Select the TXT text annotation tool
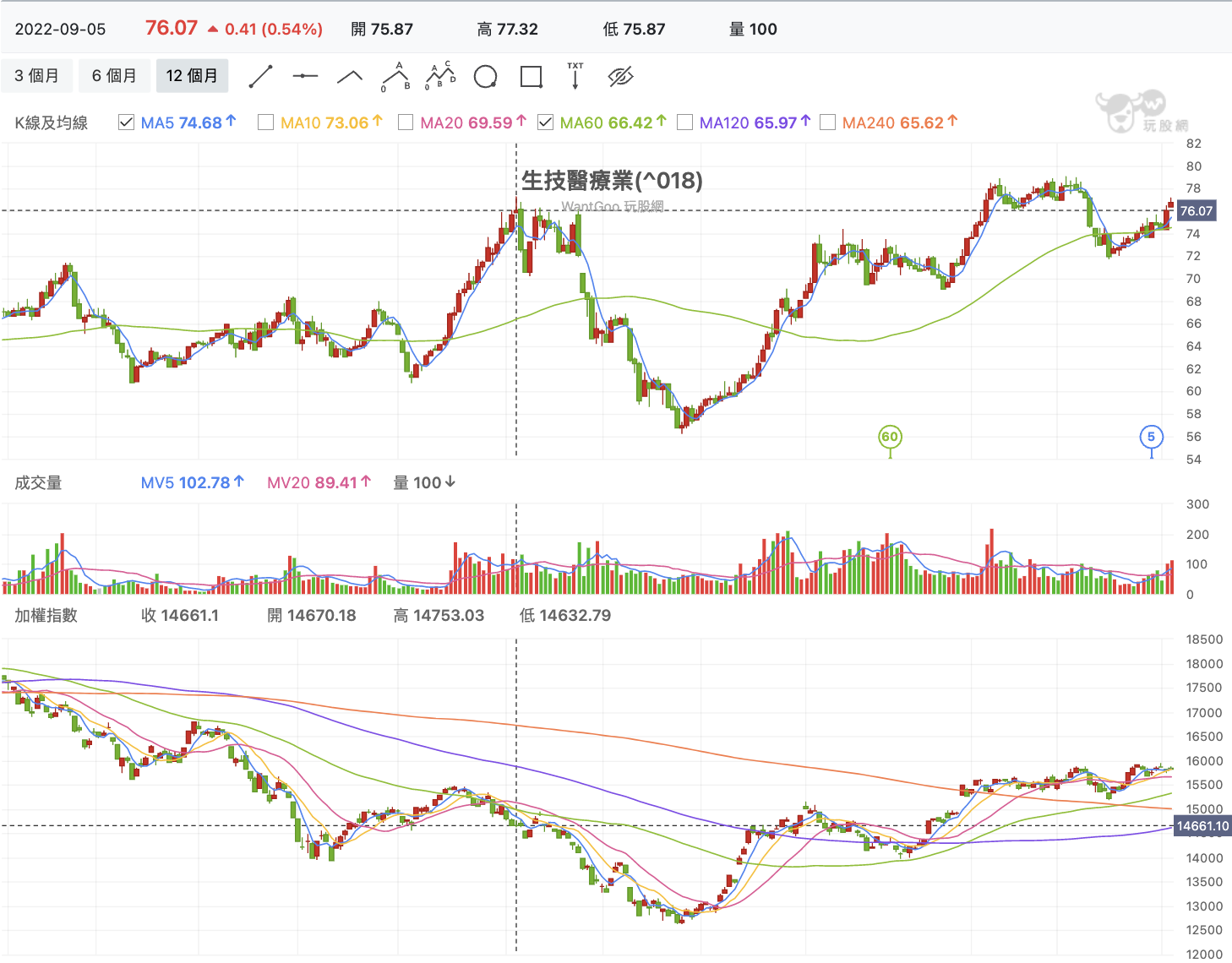The image size is (1232, 963). [575, 76]
